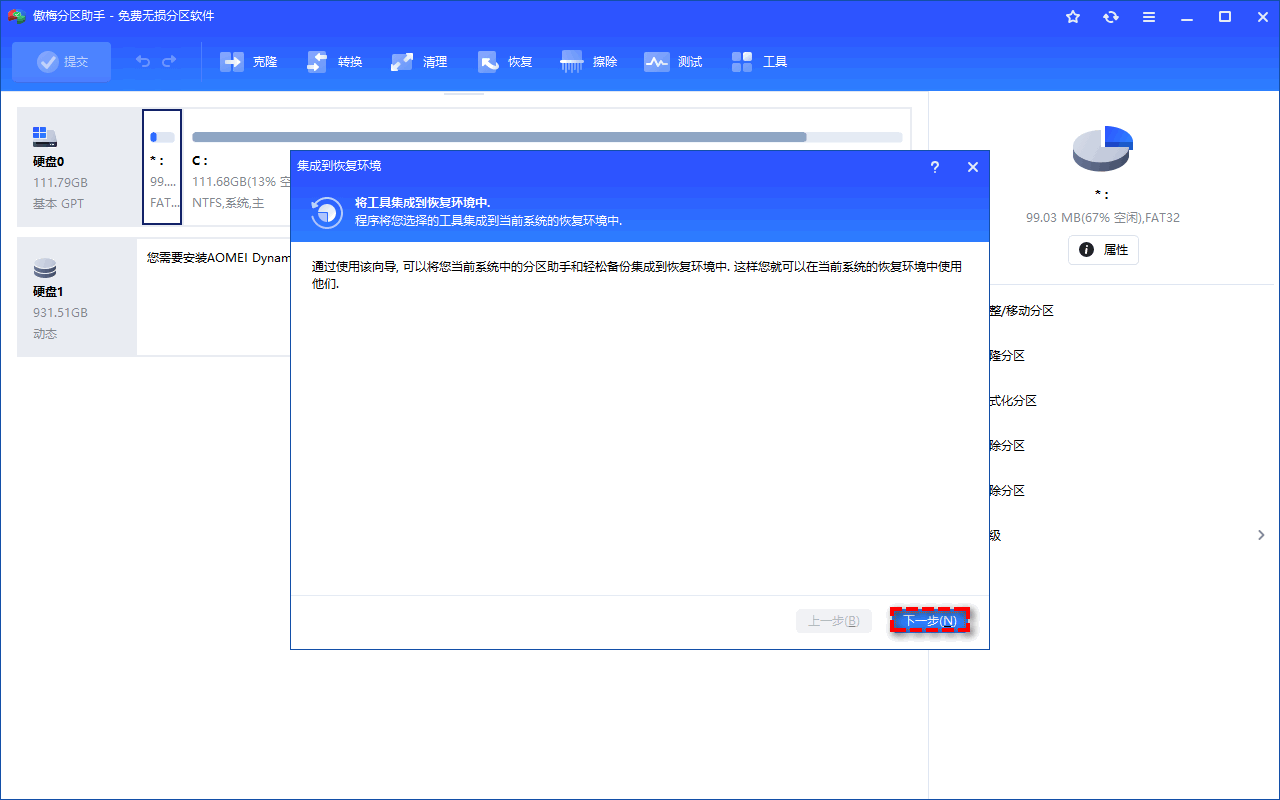The width and height of the screenshot is (1280, 800).
Task: Click the 提交 (Commit) button
Action: (61, 61)
